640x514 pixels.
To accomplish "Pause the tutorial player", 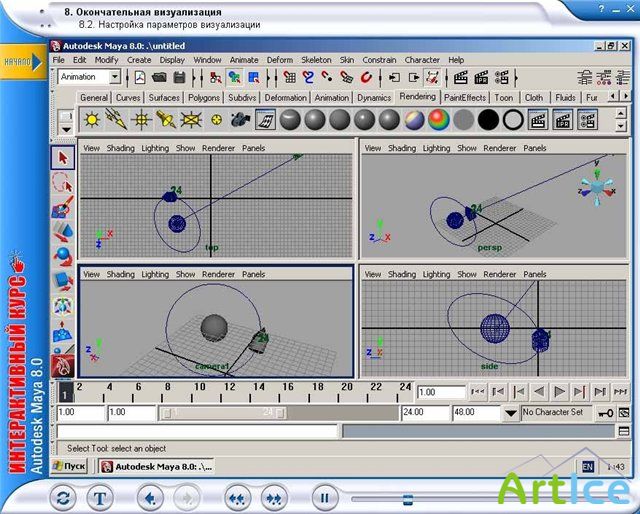I will point(324,498).
